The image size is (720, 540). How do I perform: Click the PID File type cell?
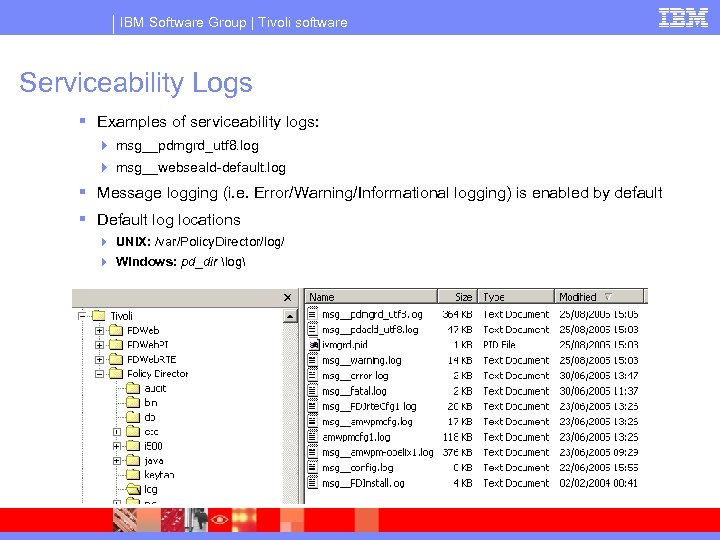tap(499, 345)
